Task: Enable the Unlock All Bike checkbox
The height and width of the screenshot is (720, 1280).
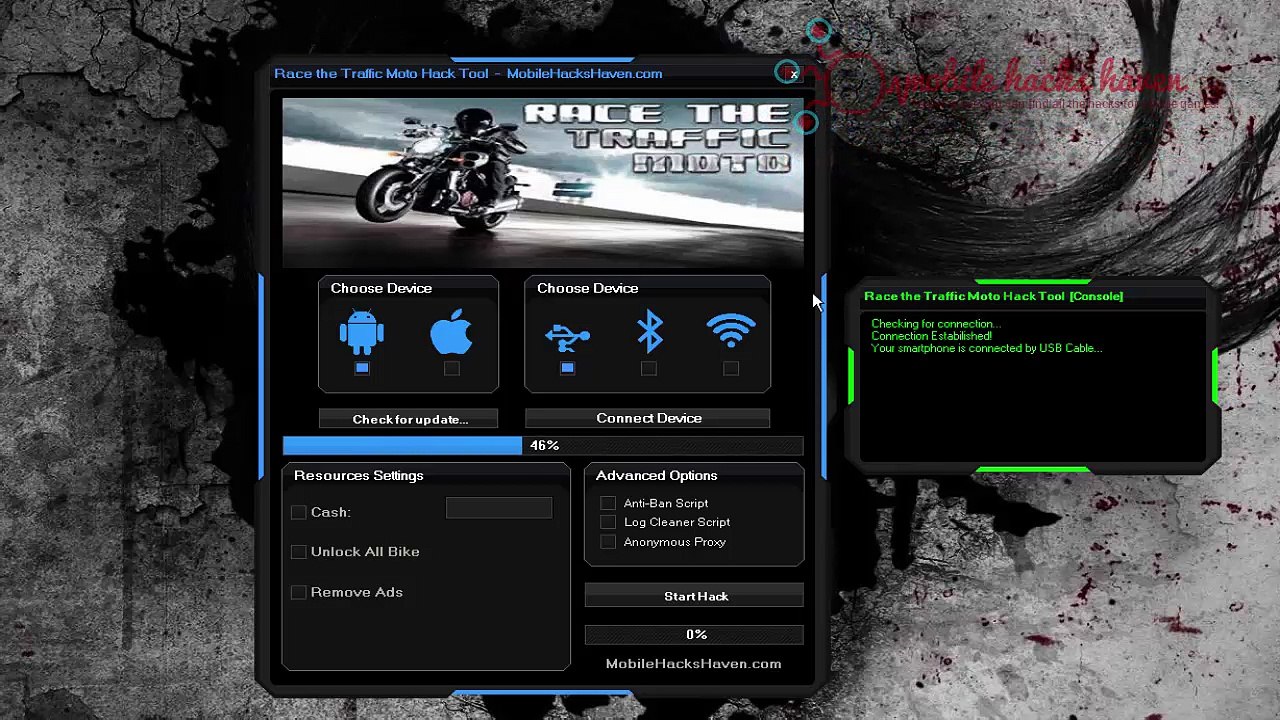Action: 298,552
